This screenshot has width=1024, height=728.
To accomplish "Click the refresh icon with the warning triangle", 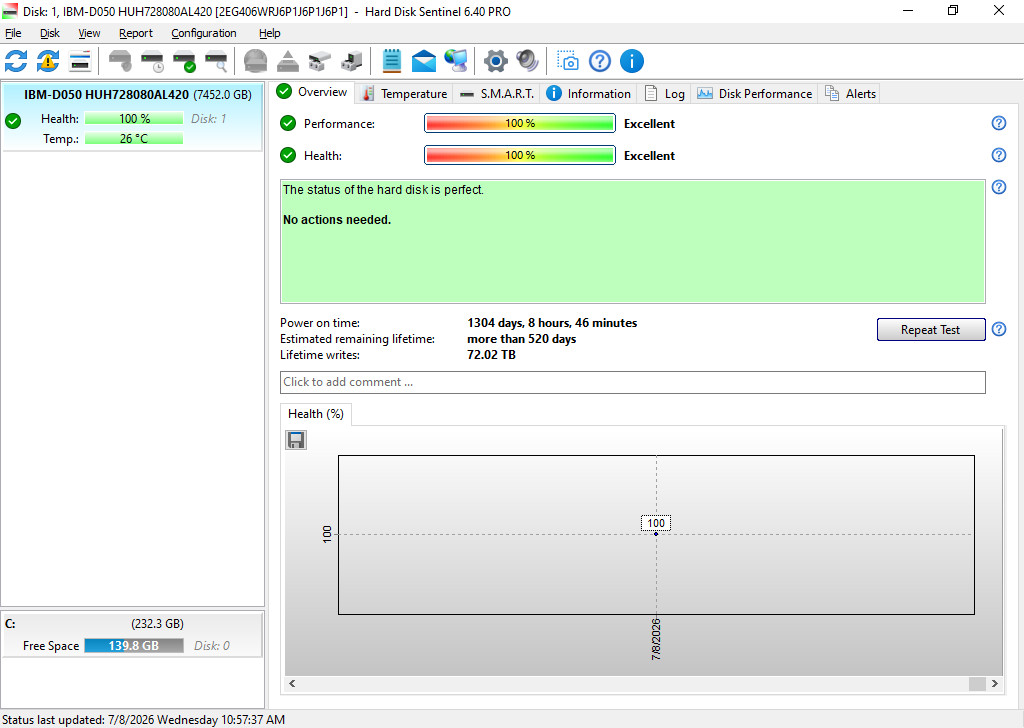I will pyautogui.click(x=48, y=61).
